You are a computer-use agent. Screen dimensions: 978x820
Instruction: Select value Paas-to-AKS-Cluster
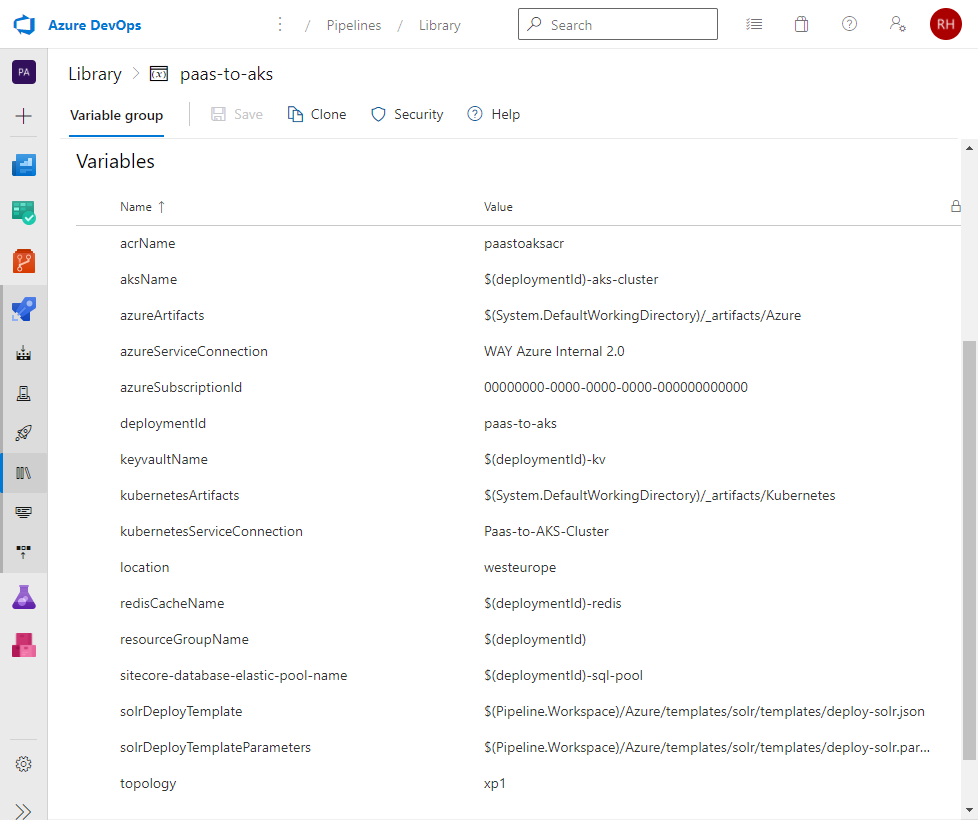point(546,531)
